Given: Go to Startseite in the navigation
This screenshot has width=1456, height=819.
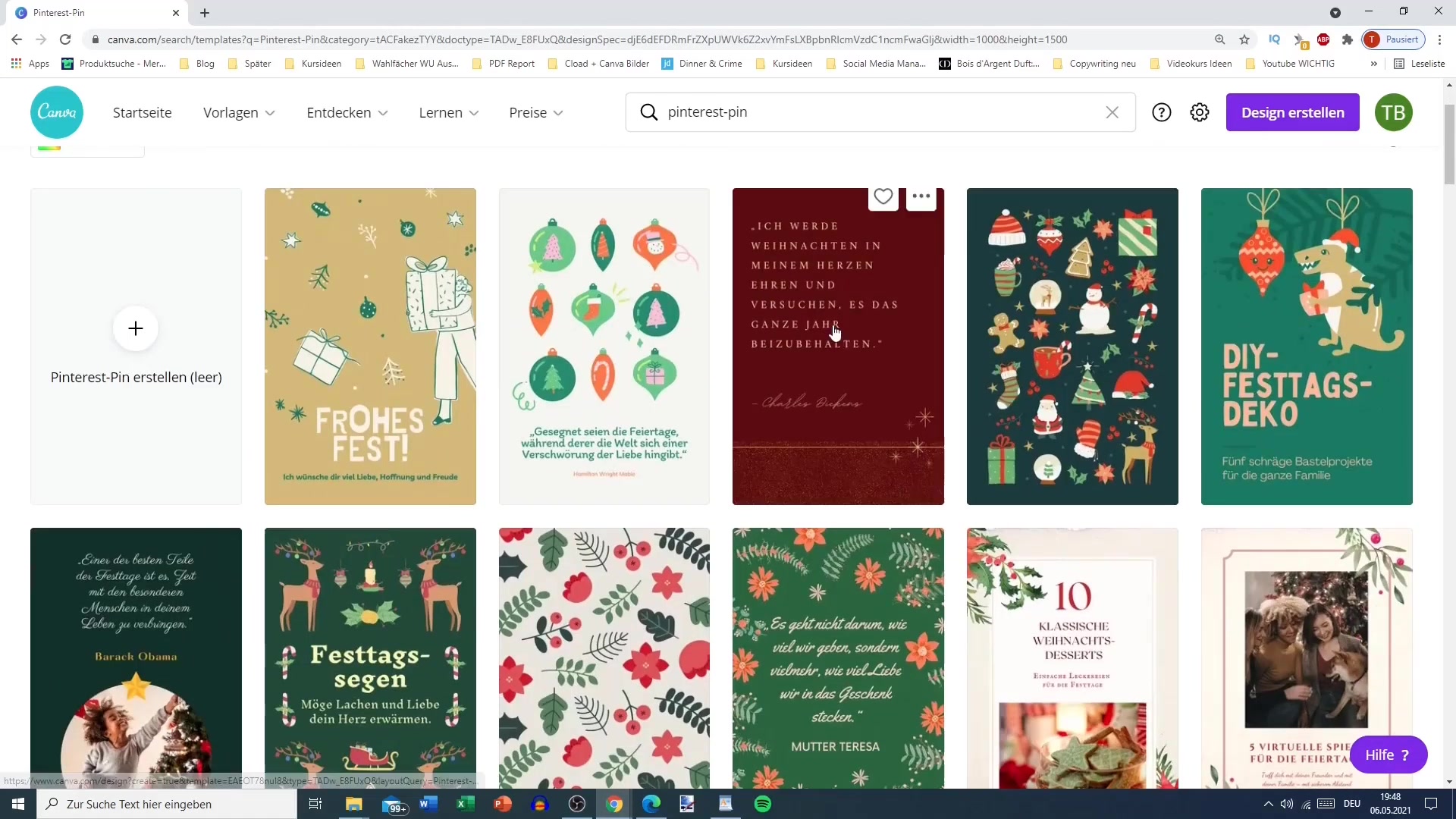Looking at the screenshot, I should pyautogui.click(x=142, y=112).
